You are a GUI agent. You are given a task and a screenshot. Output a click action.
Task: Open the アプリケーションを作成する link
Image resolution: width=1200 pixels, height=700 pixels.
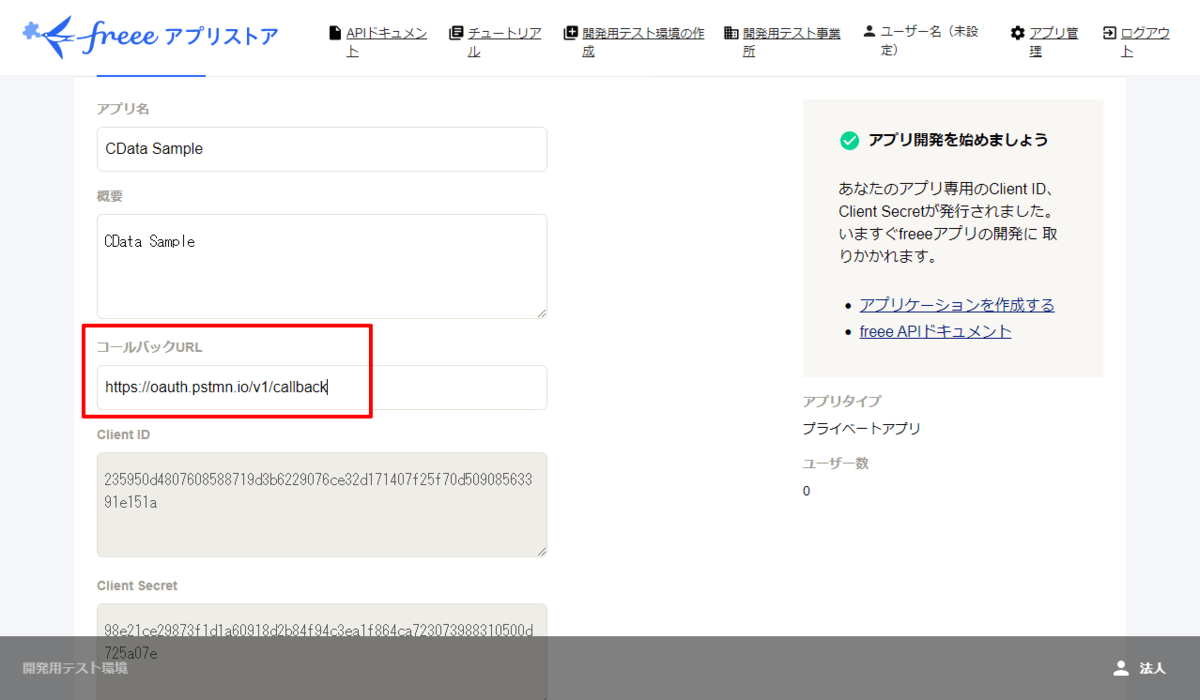pyautogui.click(x=957, y=305)
